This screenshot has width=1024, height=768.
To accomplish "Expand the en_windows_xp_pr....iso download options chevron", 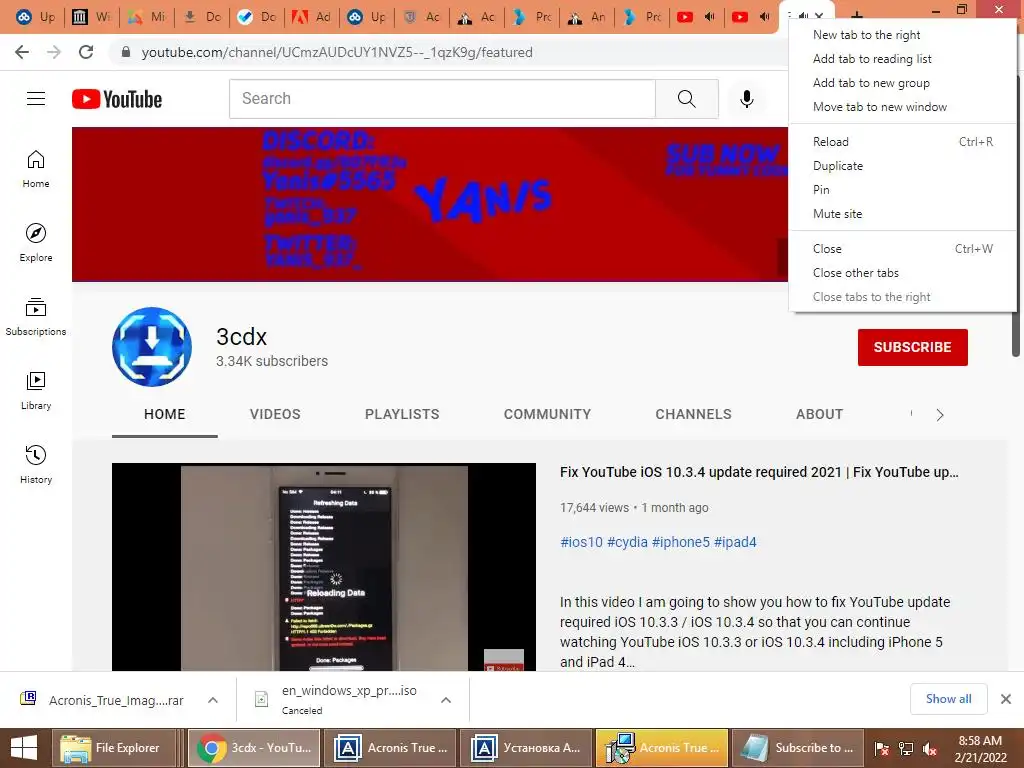I will point(446,700).
